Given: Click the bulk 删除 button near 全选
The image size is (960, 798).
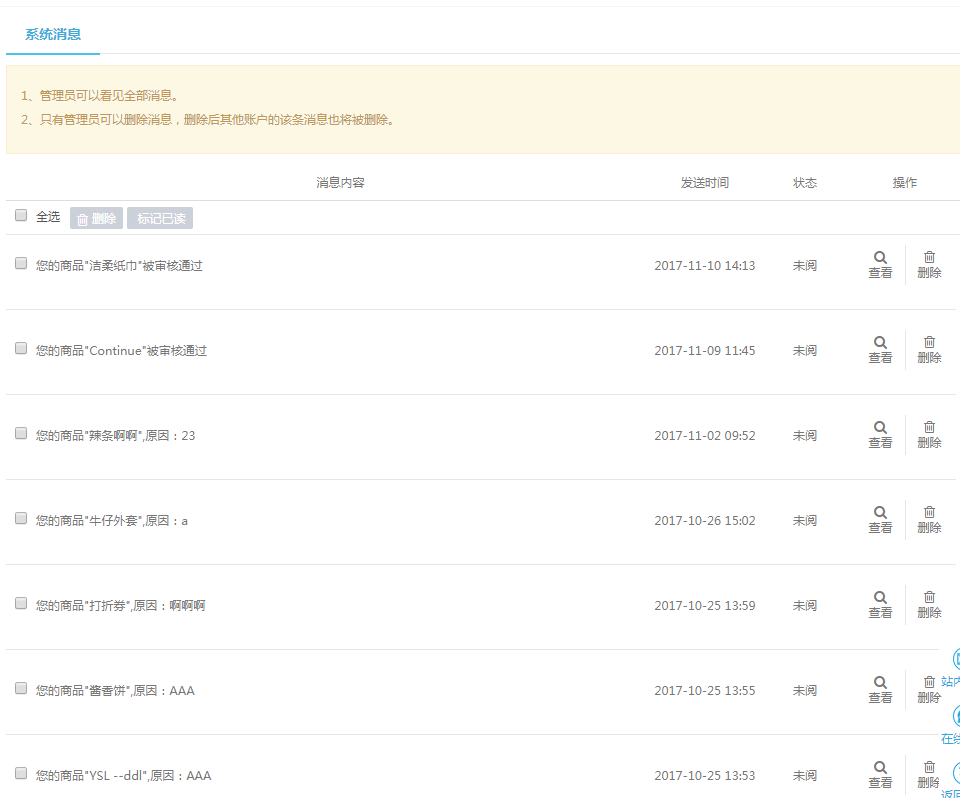Looking at the screenshot, I should (x=96, y=218).
